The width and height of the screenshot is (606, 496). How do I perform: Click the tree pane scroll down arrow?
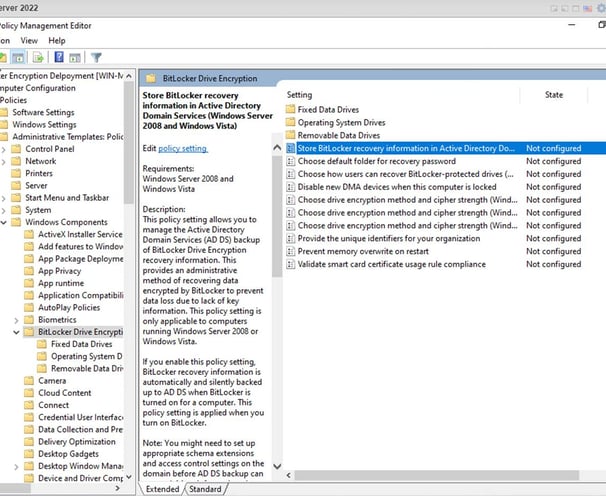(x=129, y=477)
